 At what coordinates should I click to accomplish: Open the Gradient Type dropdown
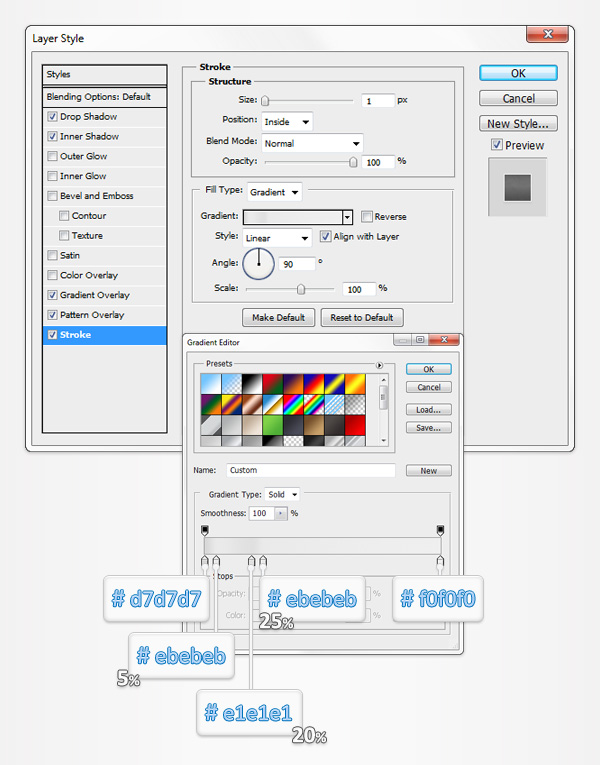(x=281, y=494)
